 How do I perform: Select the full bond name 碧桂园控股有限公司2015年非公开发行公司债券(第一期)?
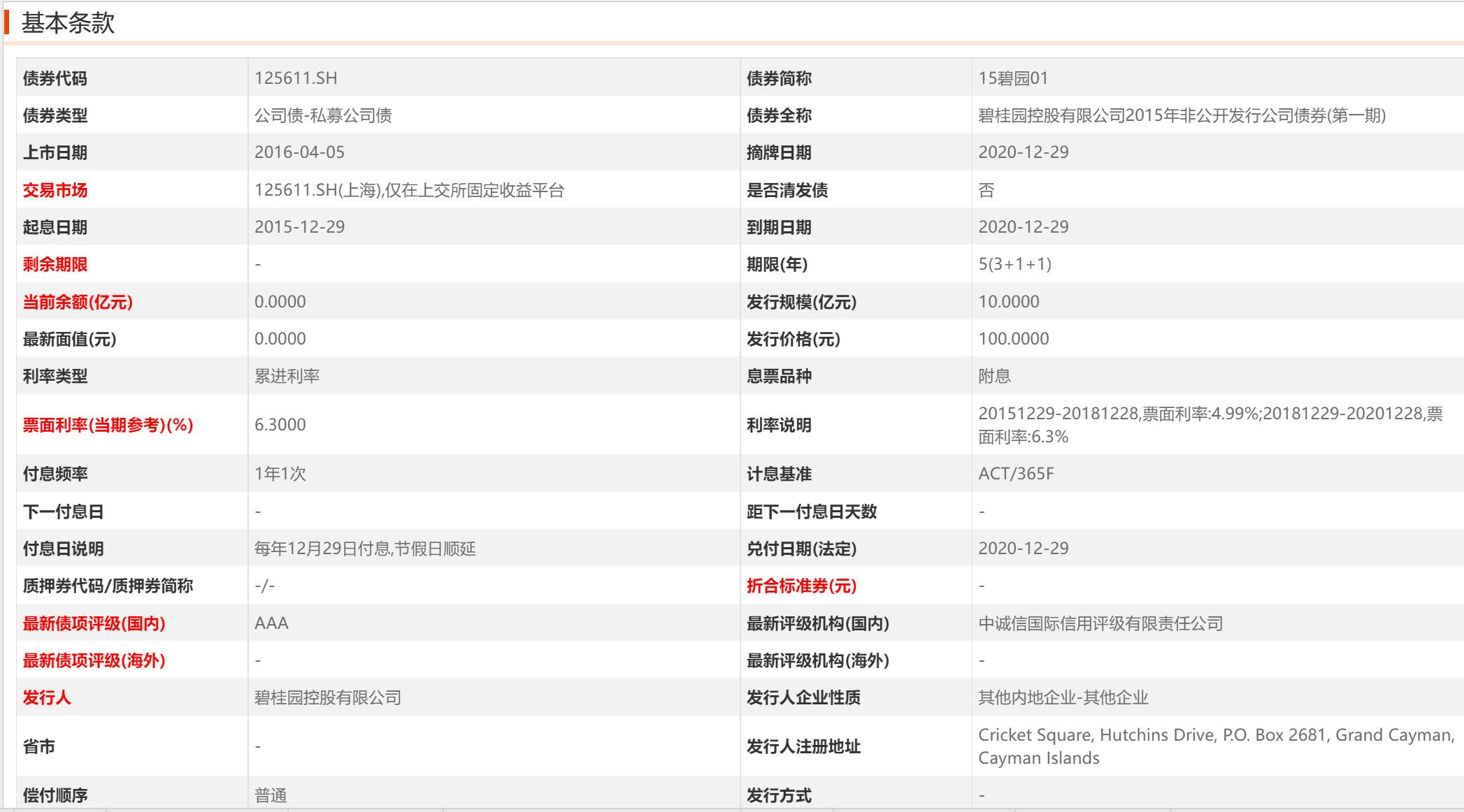[x=1182, y=115]
